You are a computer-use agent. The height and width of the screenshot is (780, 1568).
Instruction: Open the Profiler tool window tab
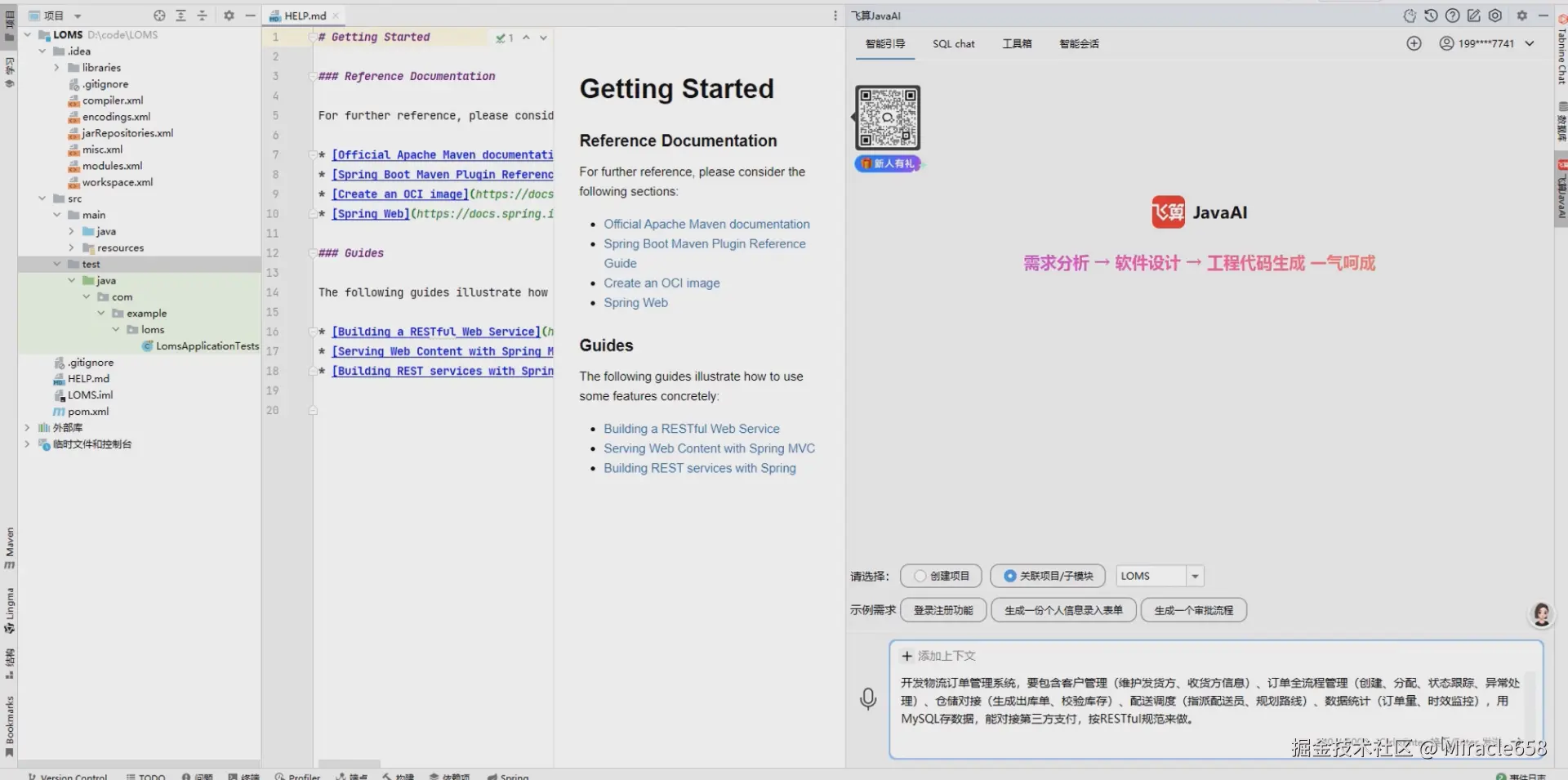pyautogui.click(x=297, y=776)
